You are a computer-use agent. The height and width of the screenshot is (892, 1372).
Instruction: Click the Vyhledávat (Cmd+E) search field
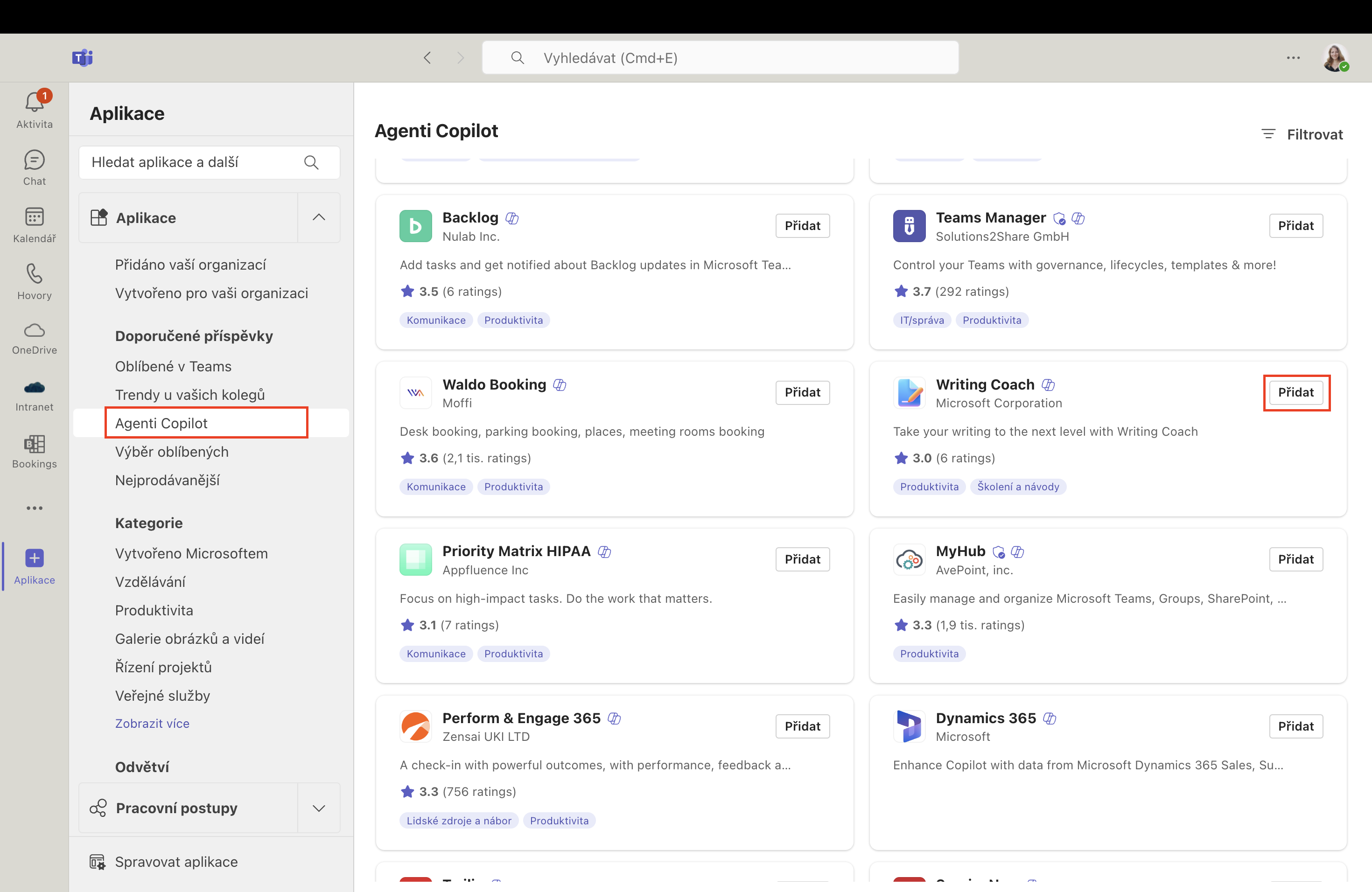[721, 58]
